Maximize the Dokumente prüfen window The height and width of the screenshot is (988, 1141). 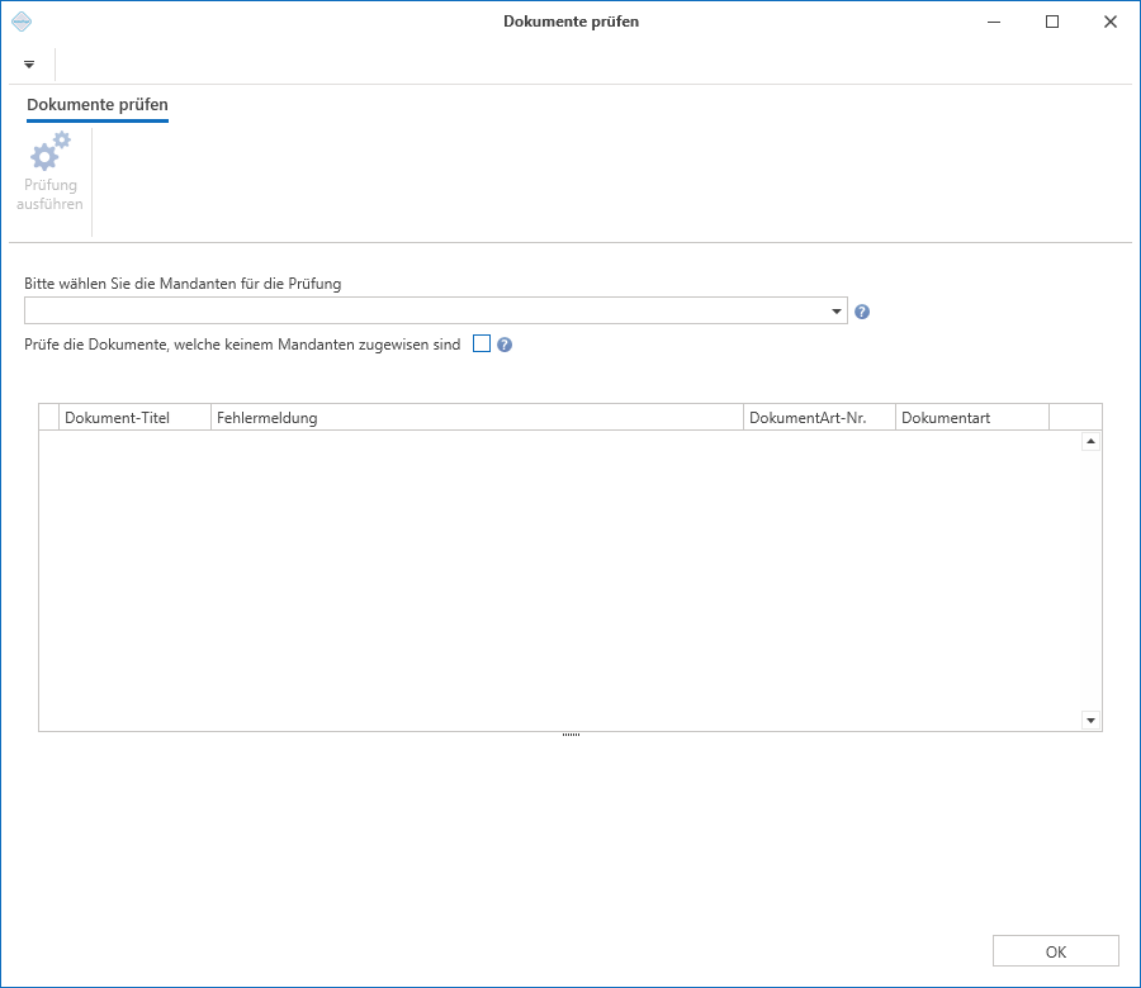click(x=1052, y=22)
